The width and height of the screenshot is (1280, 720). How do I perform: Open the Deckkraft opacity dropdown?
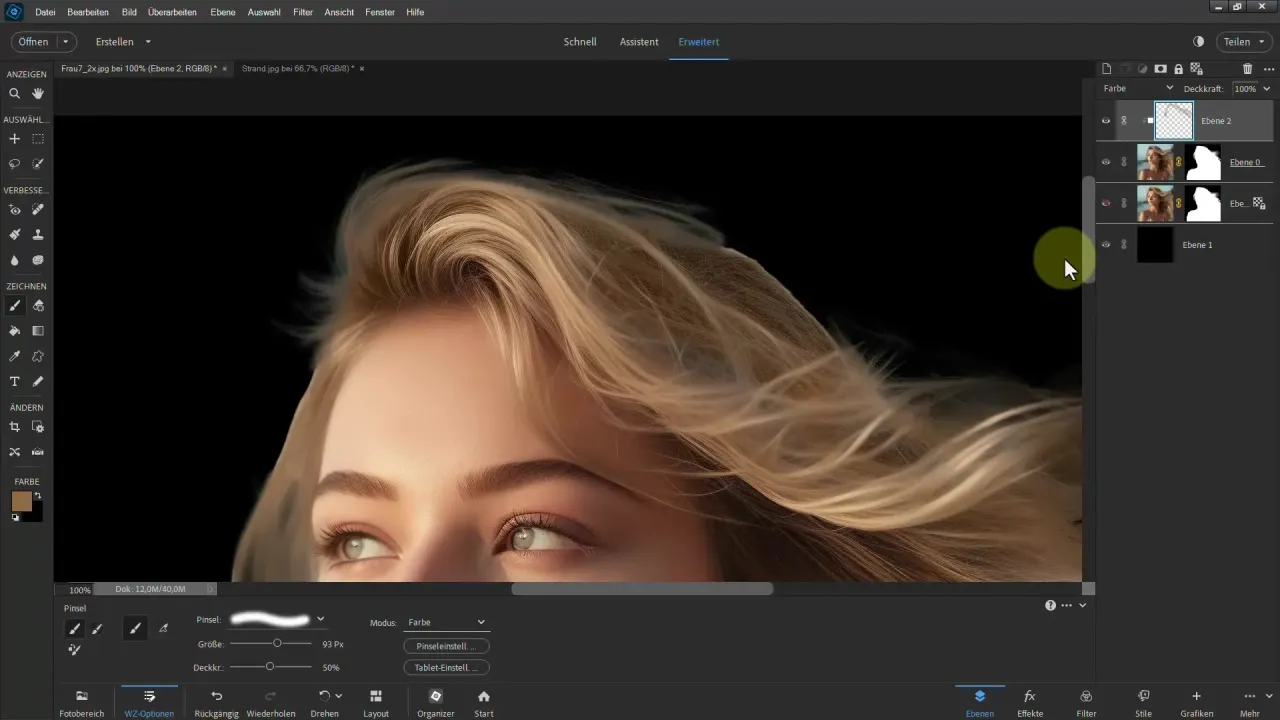[1267, 88]
